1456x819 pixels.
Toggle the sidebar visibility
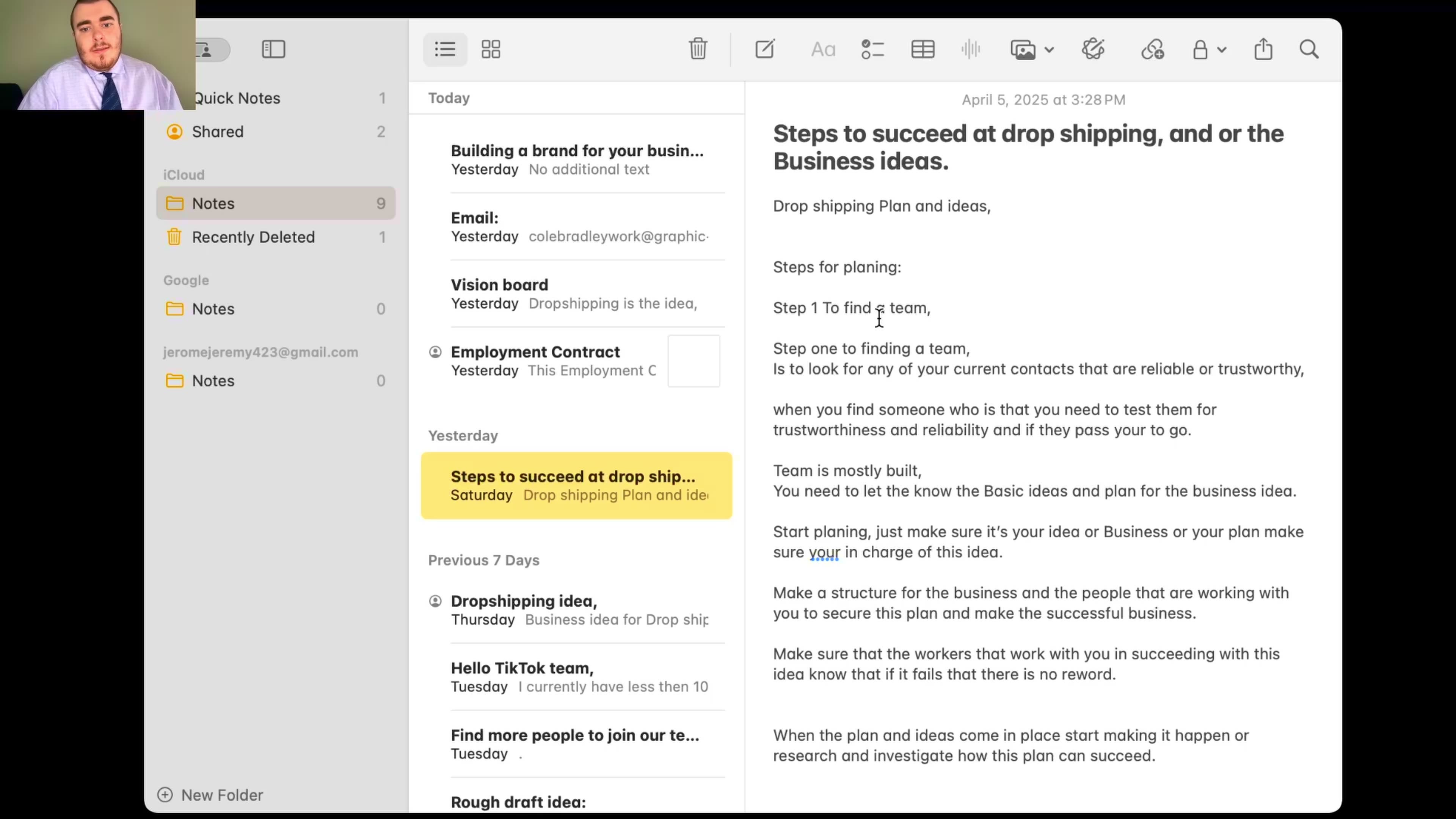click(x=273, y=49)
